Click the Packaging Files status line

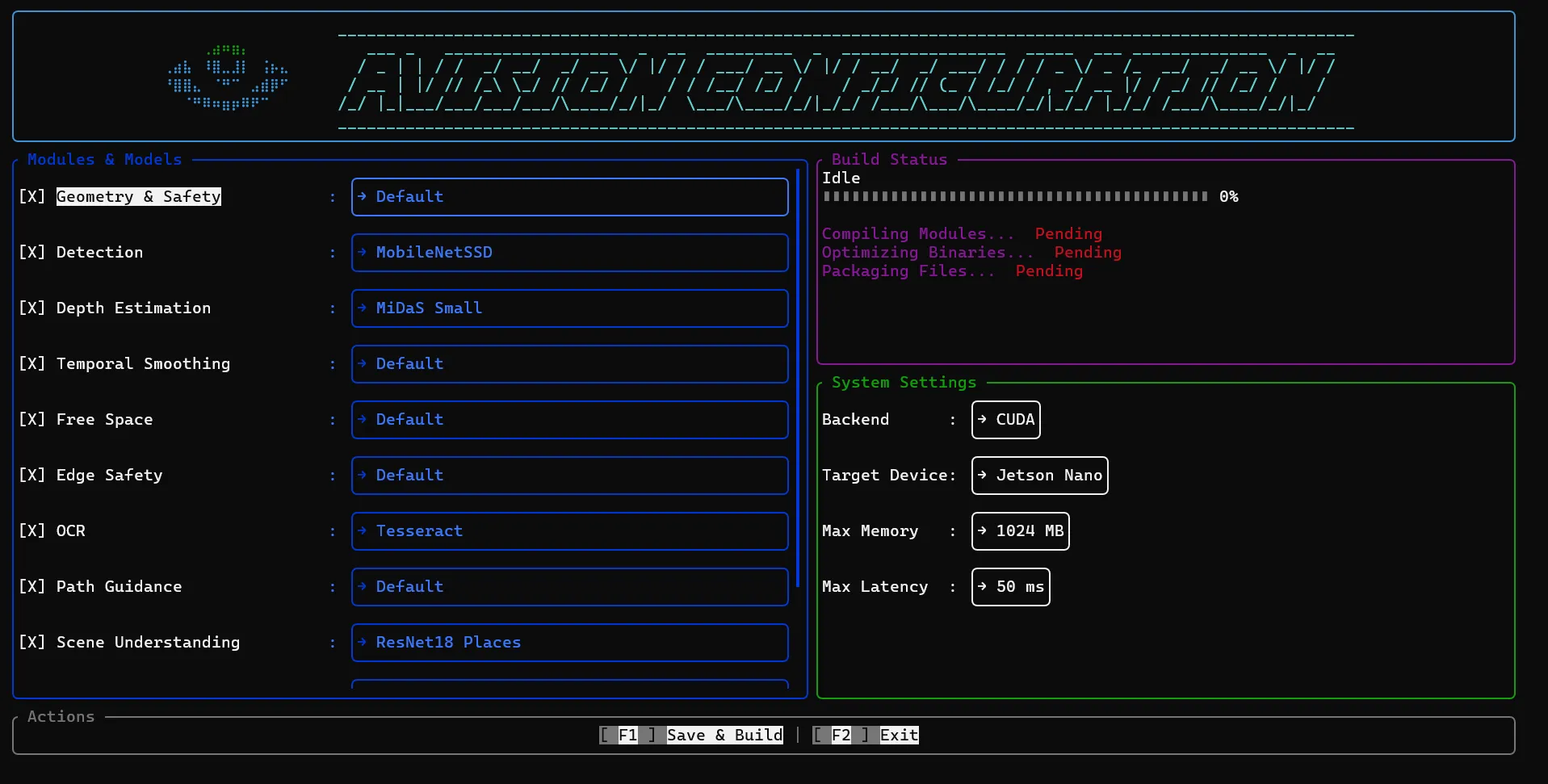pyautogui.click(x=953, y=271)
